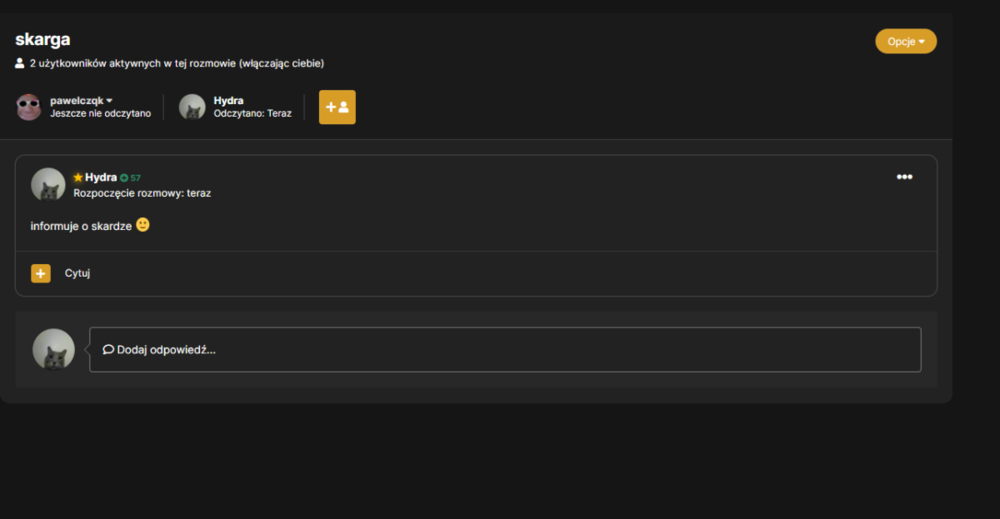
Task: Open pawelczqk's avatar in participants list
Action: tap(29, 107)
